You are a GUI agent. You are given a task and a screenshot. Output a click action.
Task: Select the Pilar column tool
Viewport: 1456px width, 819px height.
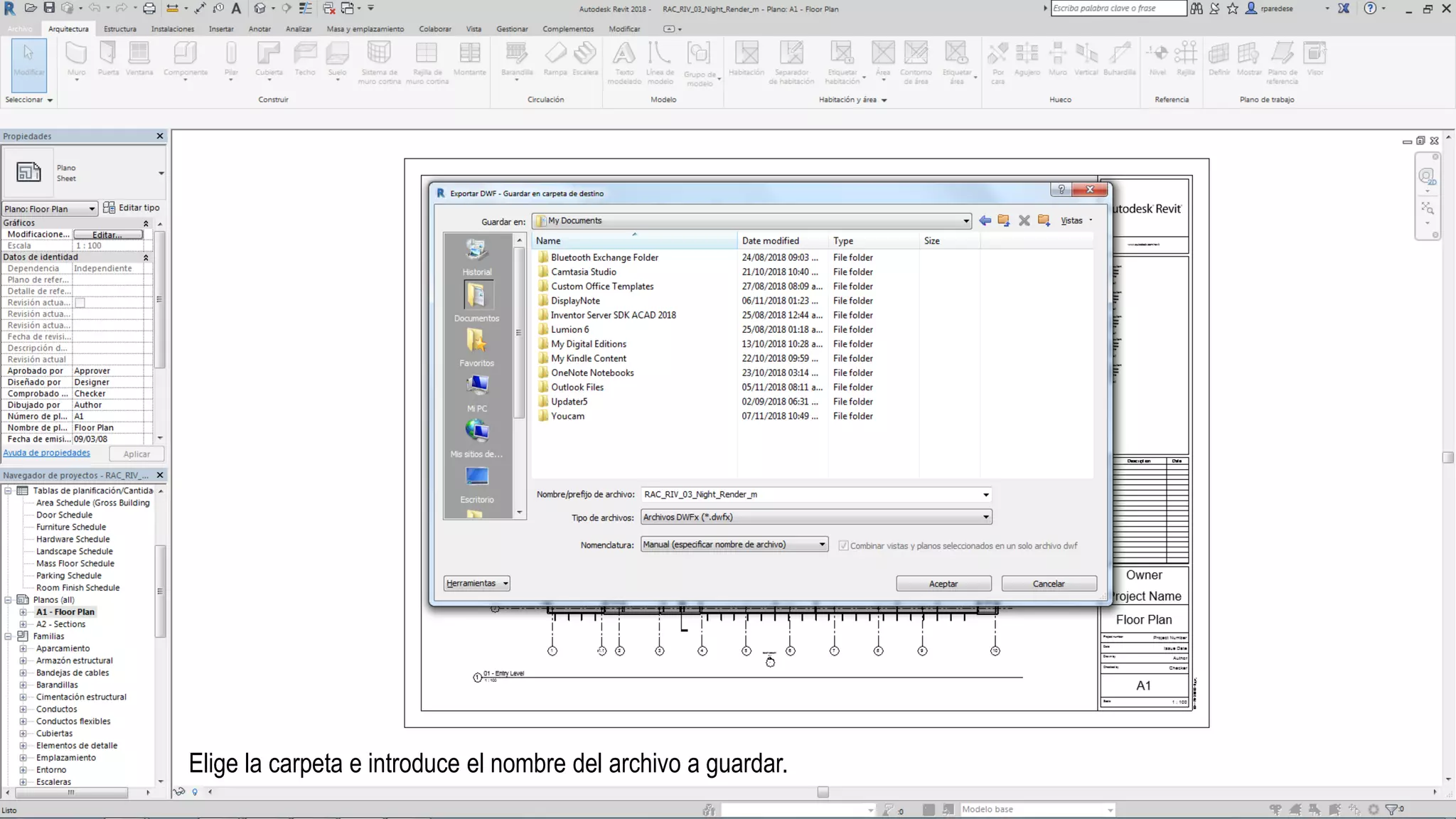231,60
